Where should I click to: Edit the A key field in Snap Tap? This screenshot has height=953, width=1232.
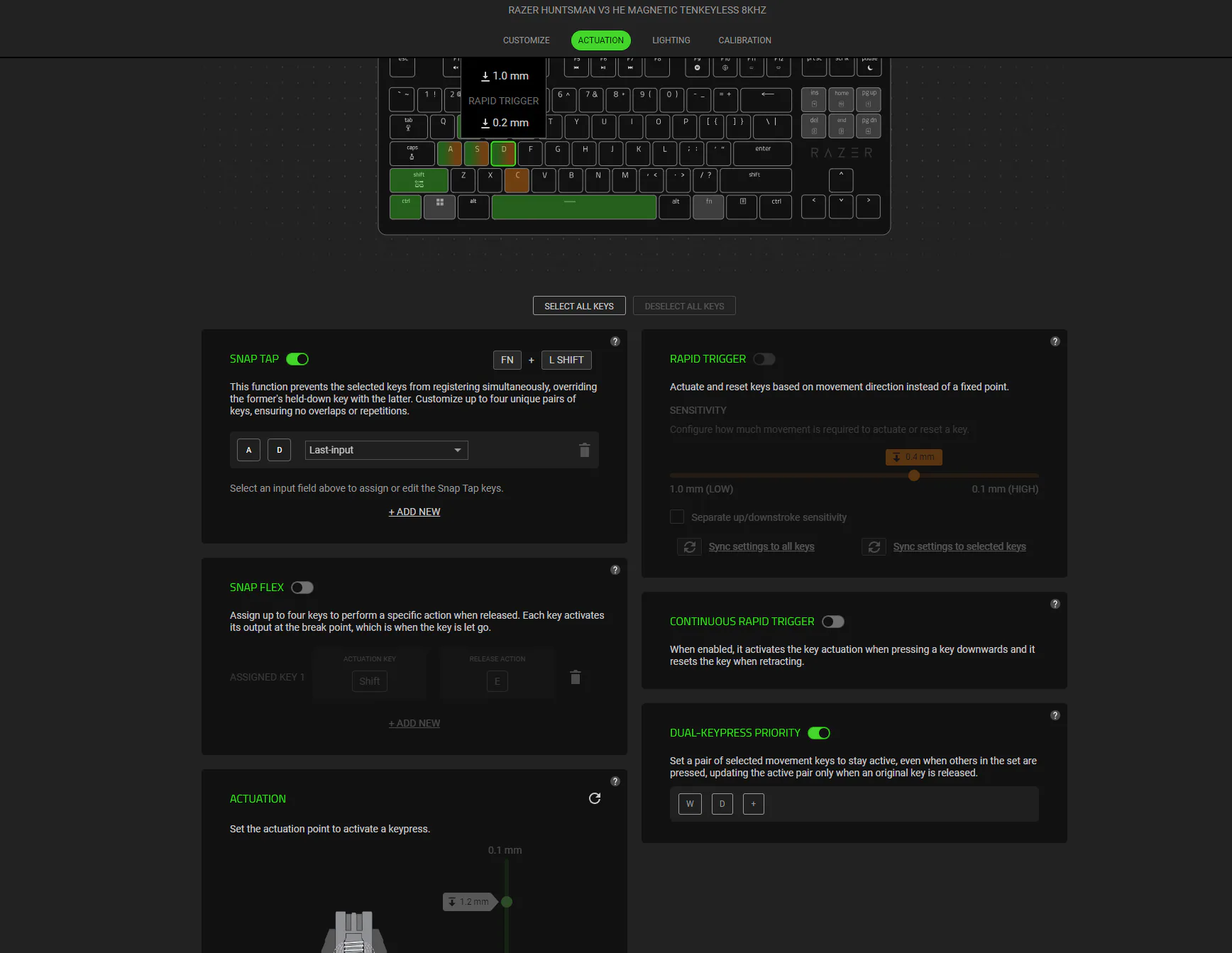point(248,450)
